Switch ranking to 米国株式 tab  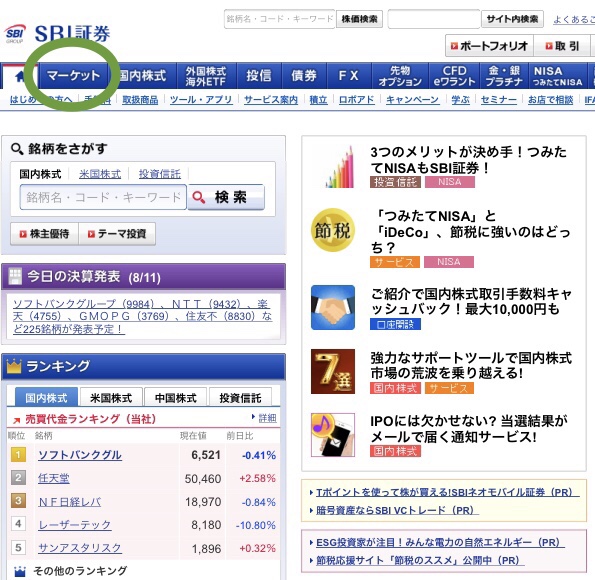click(x=111, y=397)
